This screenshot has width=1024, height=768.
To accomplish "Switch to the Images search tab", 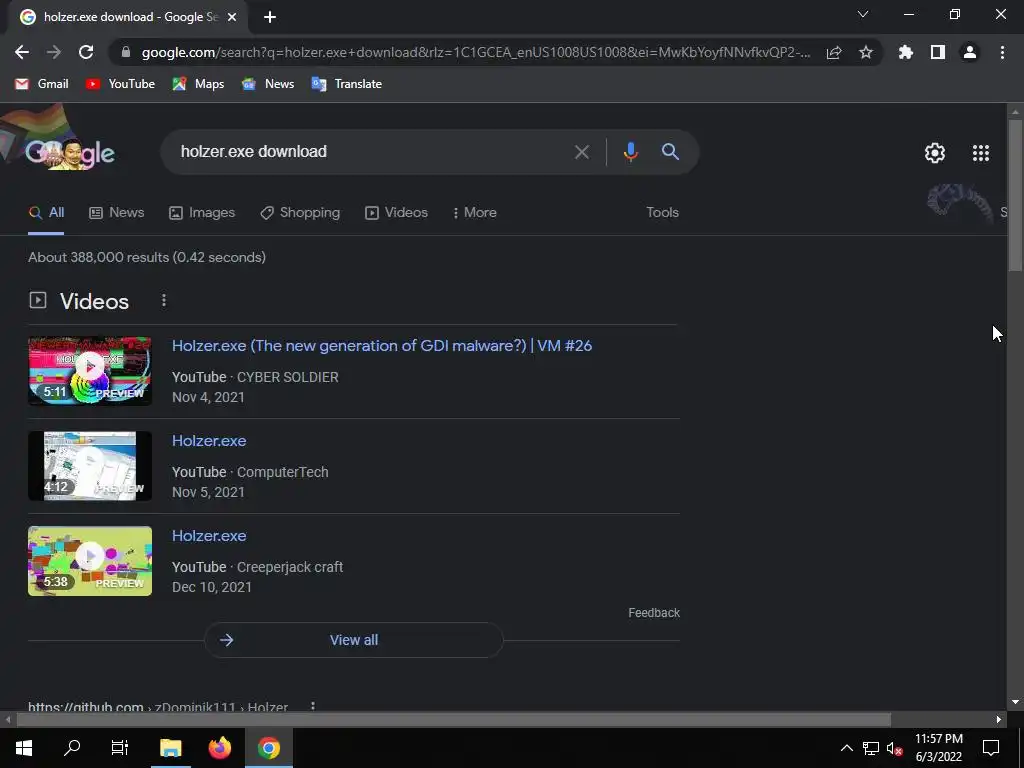I will 202,213.
